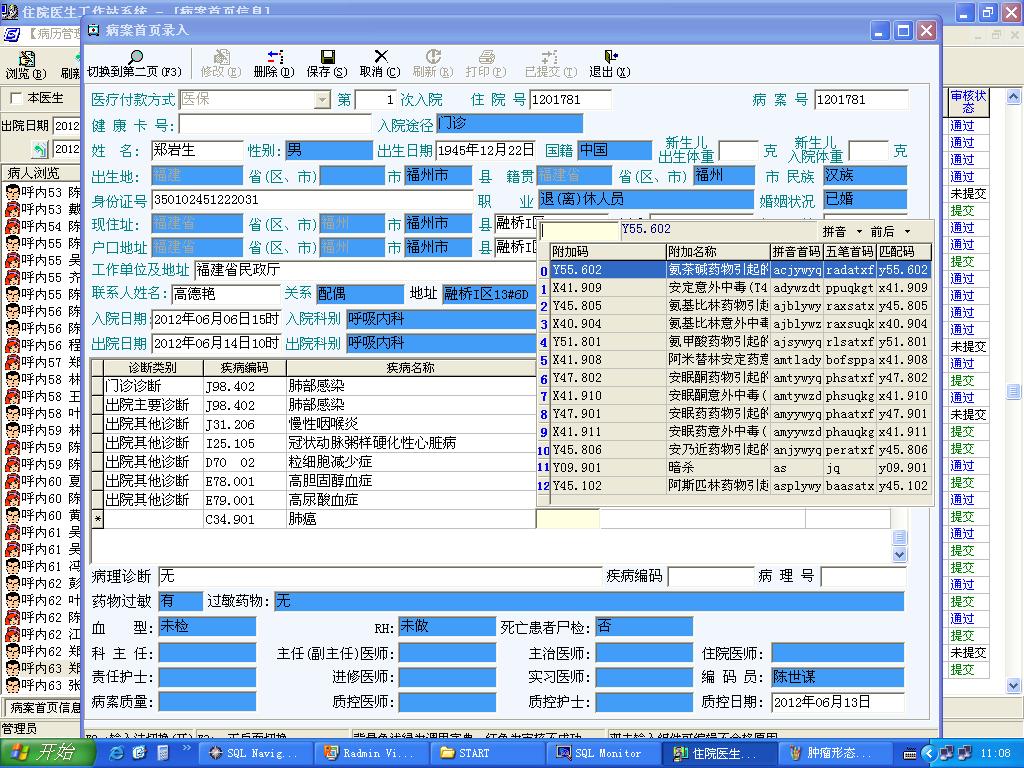Image resolution: width=1024 pixels, height=768 pixels.
Task: Select lookup row Y09.901 暗杀
Action: [741, 468]
